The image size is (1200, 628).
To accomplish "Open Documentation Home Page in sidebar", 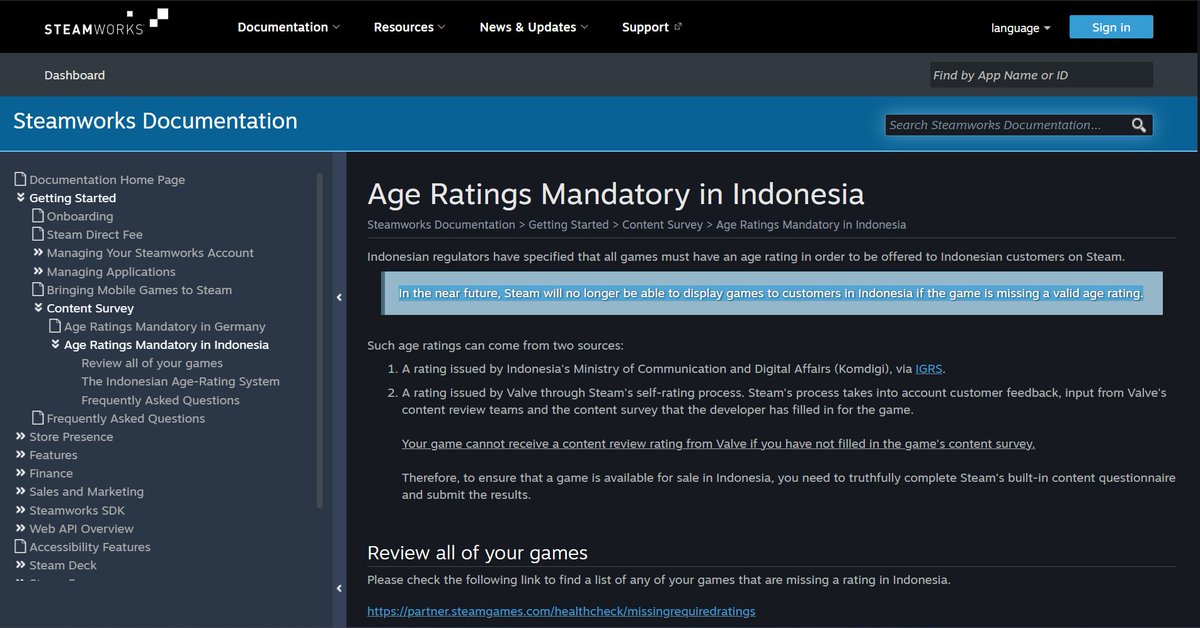I will (107, 180).
